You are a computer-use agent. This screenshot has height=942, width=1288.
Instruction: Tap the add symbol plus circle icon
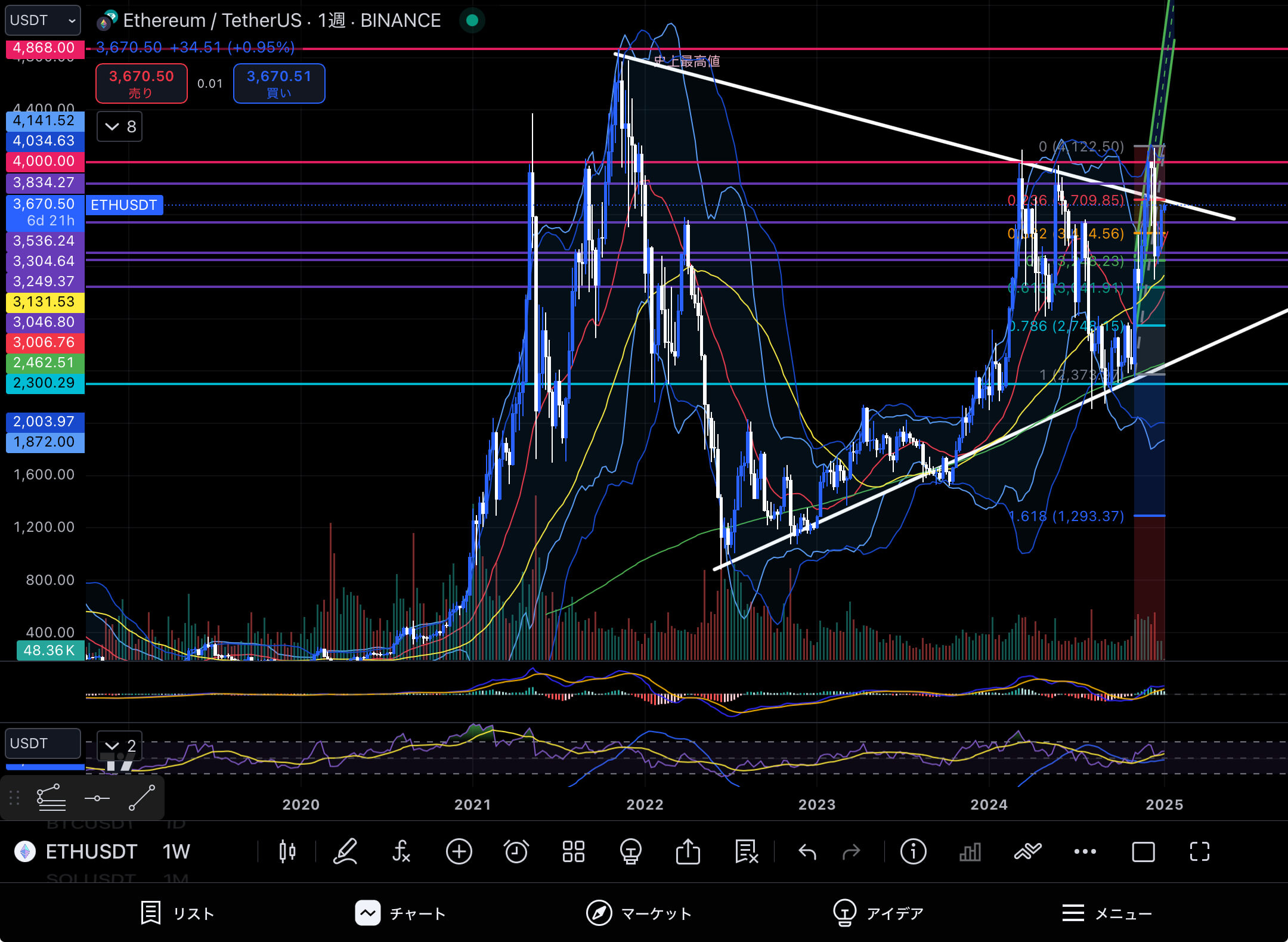(x=459, y=851)
